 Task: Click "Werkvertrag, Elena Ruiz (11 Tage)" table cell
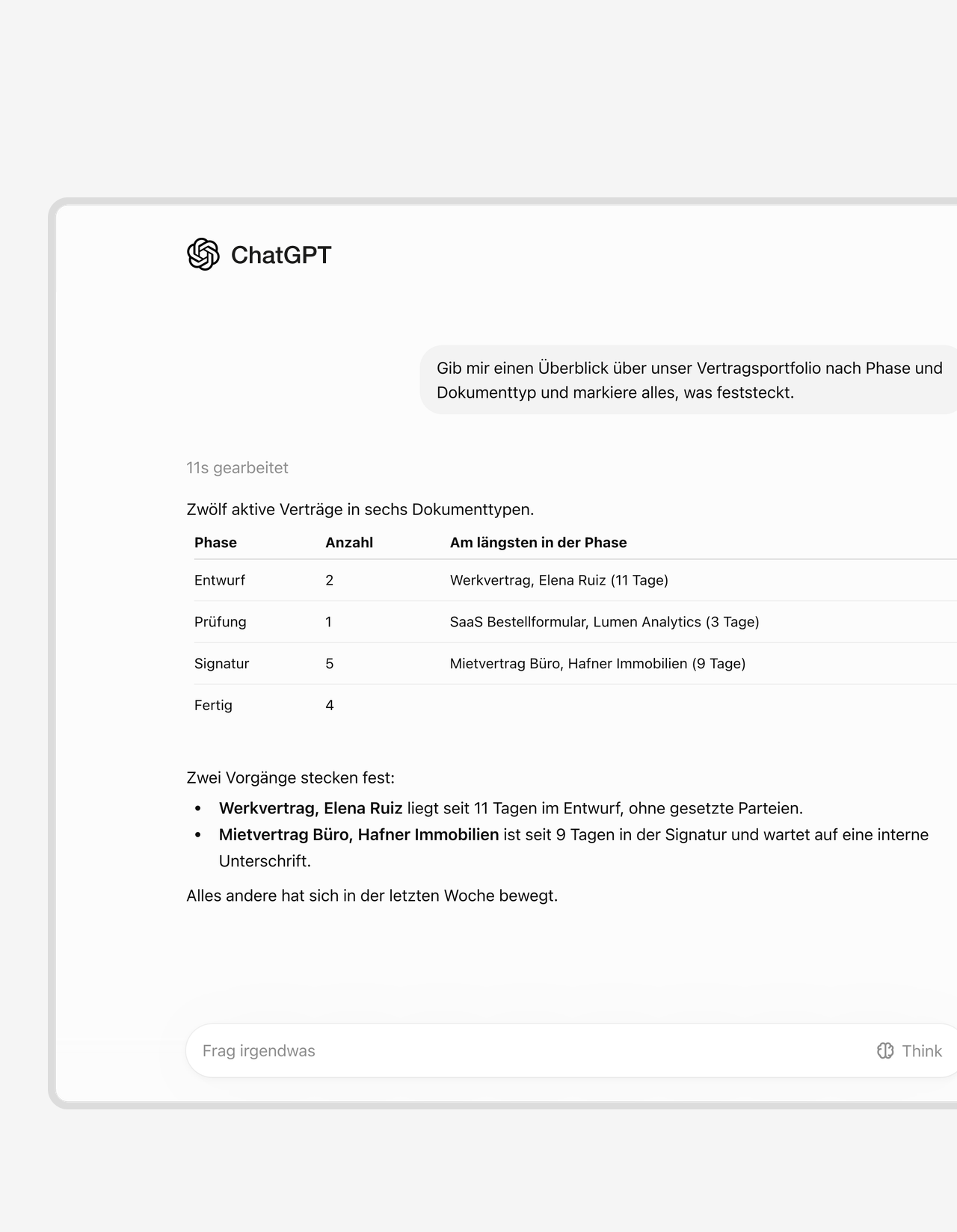point(559,580)
